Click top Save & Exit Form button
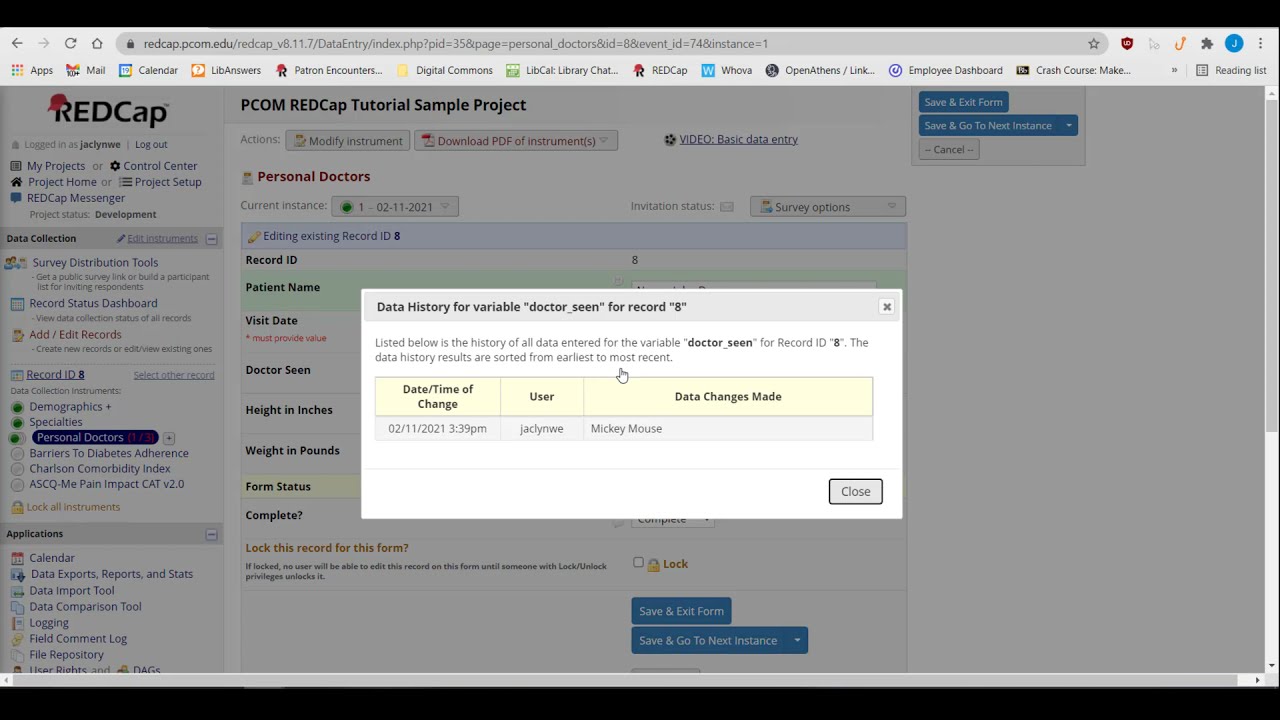This screenshot has width=1280, height=720. click(x=963, y=102)
